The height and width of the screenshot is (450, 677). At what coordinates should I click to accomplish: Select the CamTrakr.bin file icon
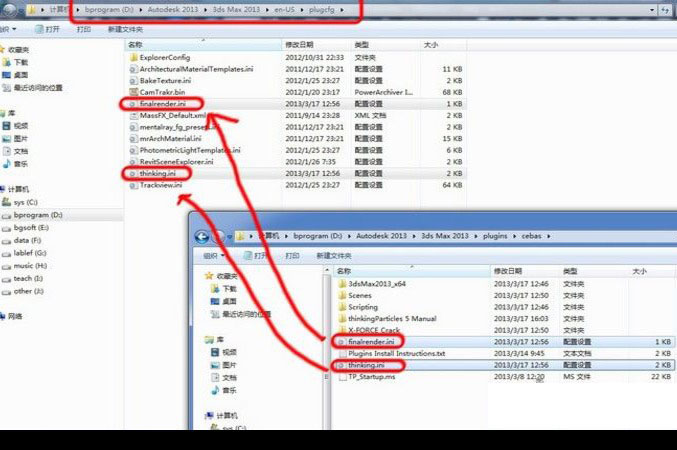[x=133, y=92]
